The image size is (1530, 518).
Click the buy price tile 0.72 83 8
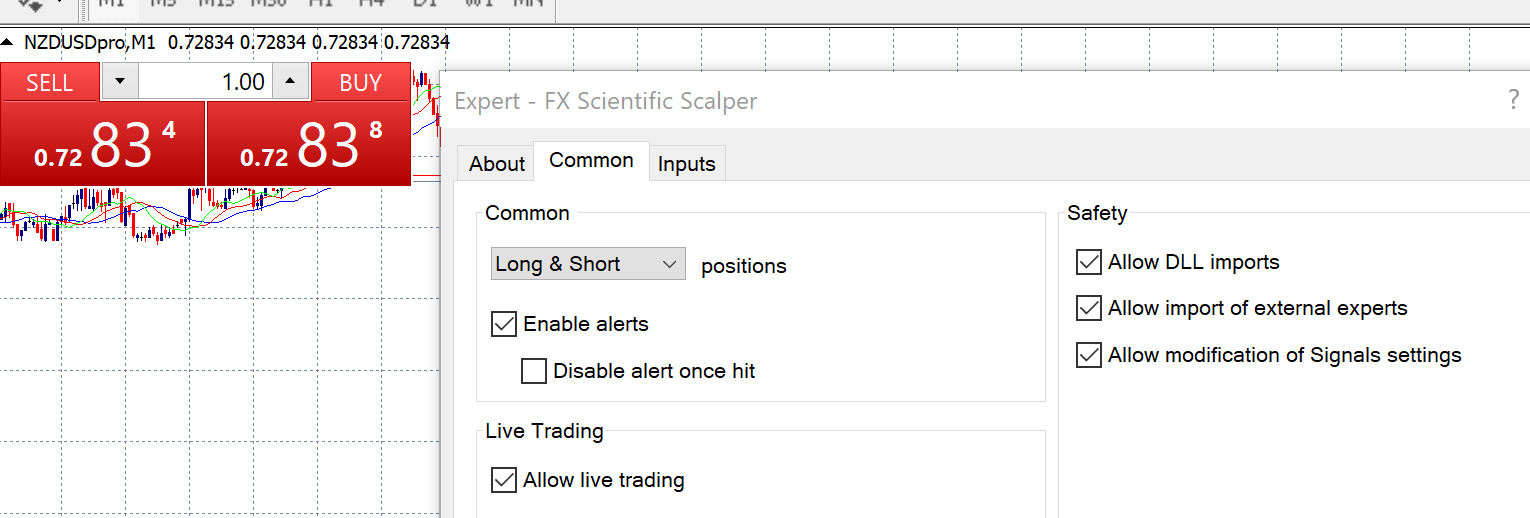pos(309,144)
